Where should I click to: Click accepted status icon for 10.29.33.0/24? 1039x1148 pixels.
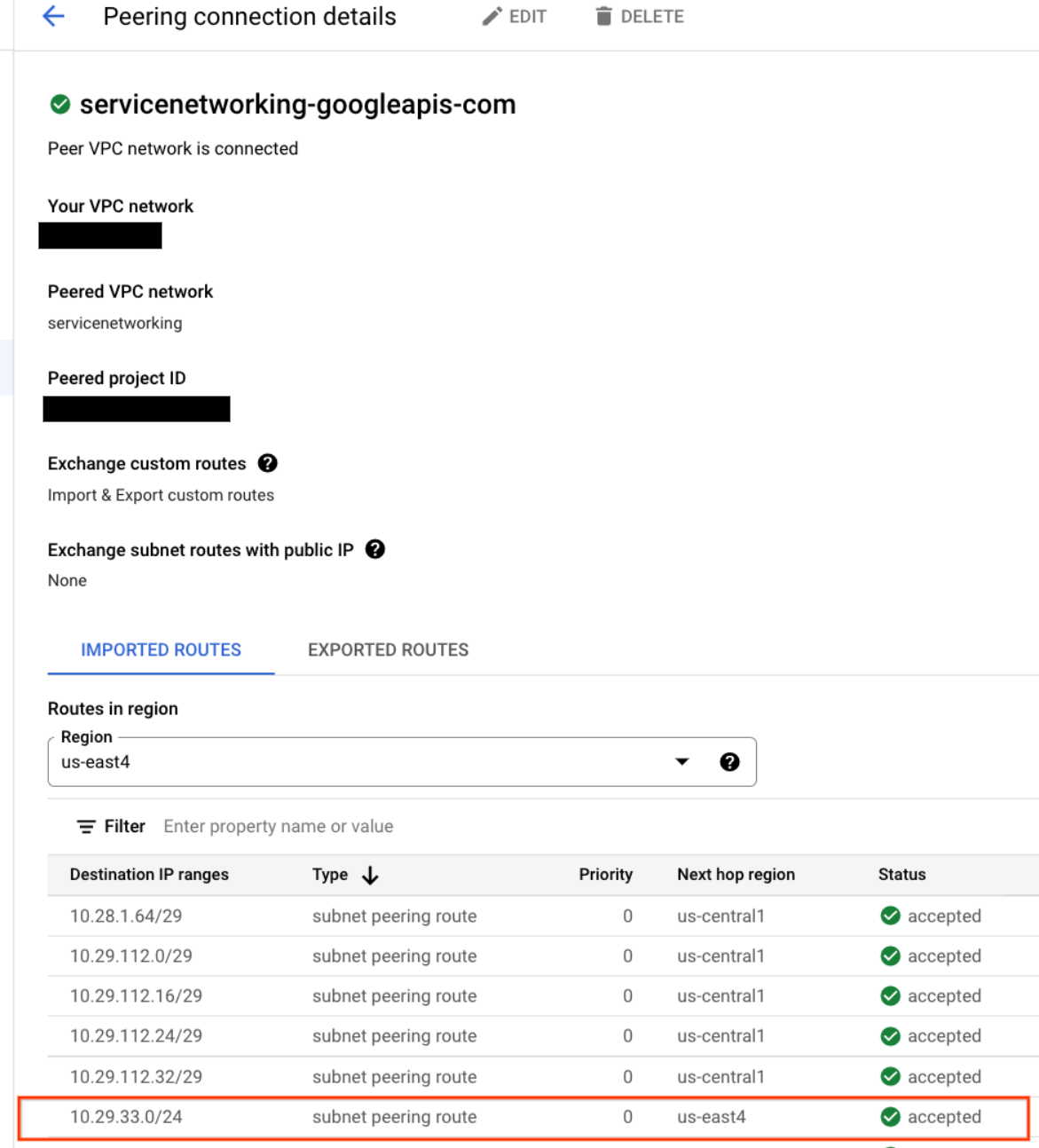[890, 1117]
